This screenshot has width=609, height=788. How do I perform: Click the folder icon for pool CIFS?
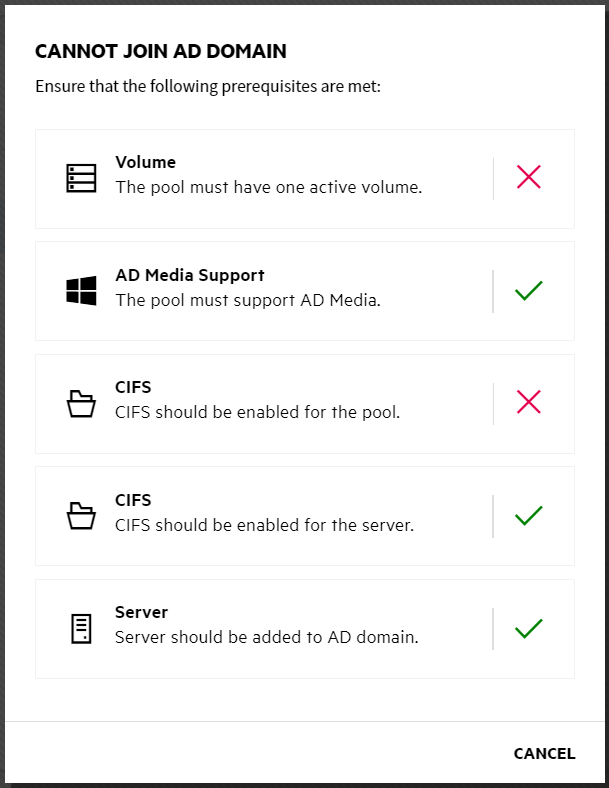click(80, 404)
